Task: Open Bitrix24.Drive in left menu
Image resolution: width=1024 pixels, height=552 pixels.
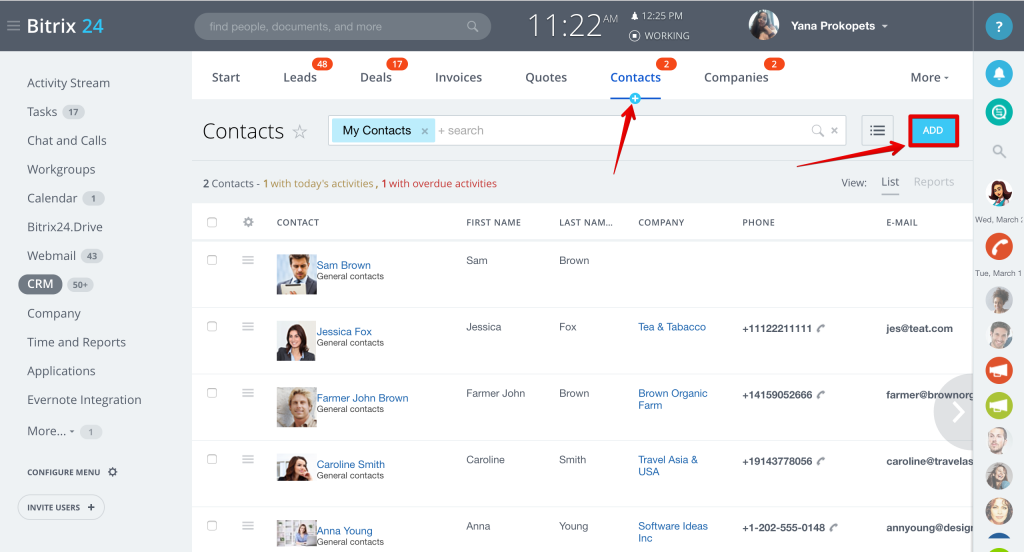Action: click(65, 227)
